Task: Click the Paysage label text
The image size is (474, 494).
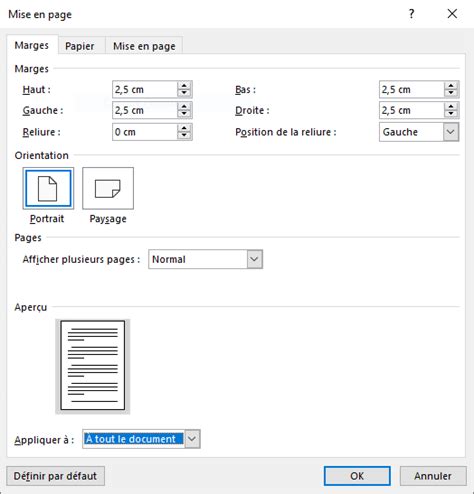Action: (x=108, y=219)
